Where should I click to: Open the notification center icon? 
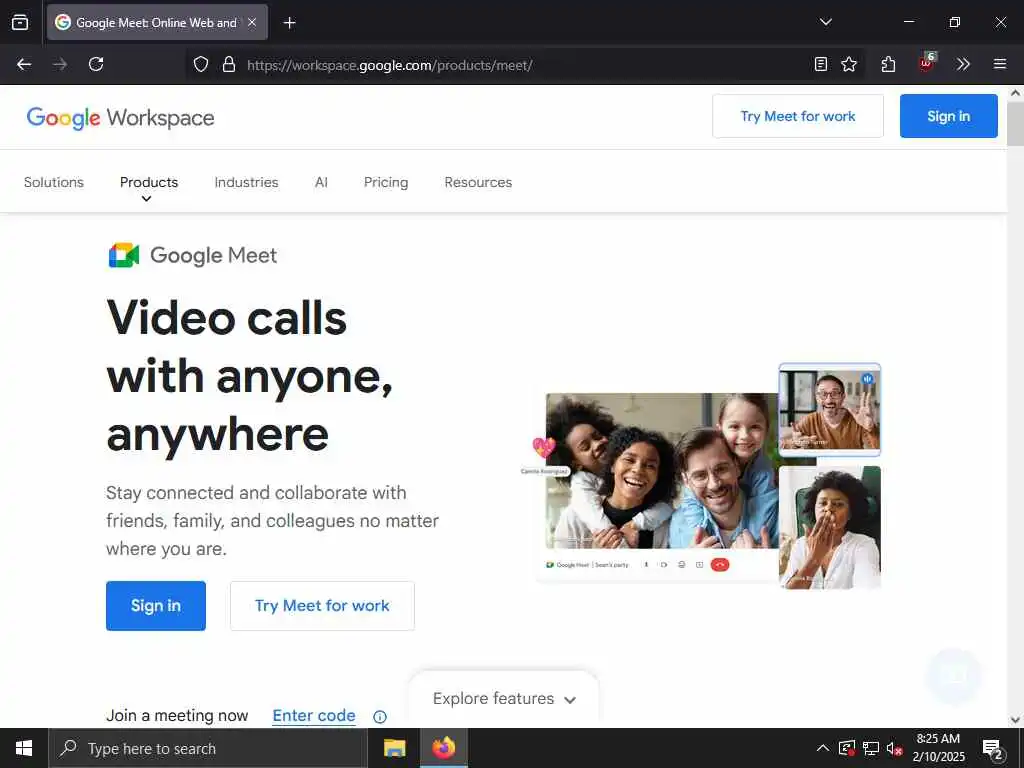(993, 749)
